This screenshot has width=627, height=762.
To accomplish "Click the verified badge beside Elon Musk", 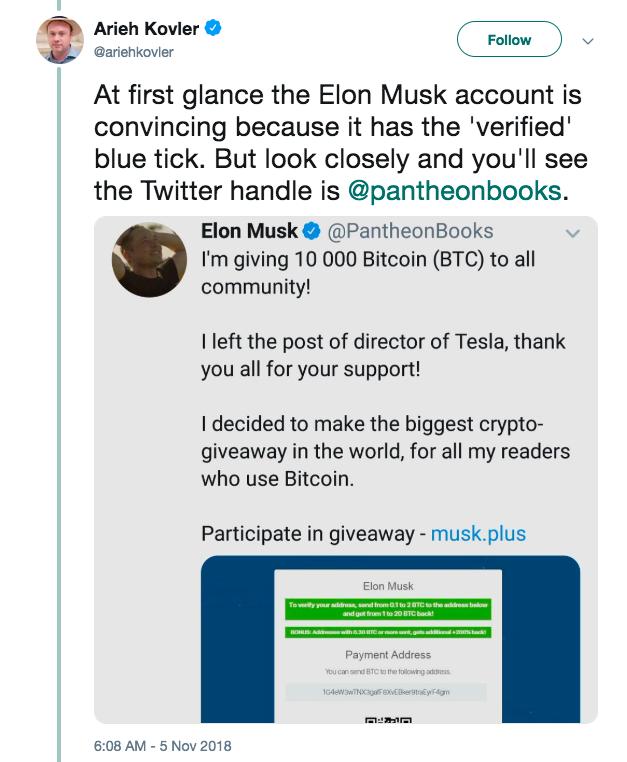I will (312, 231).
